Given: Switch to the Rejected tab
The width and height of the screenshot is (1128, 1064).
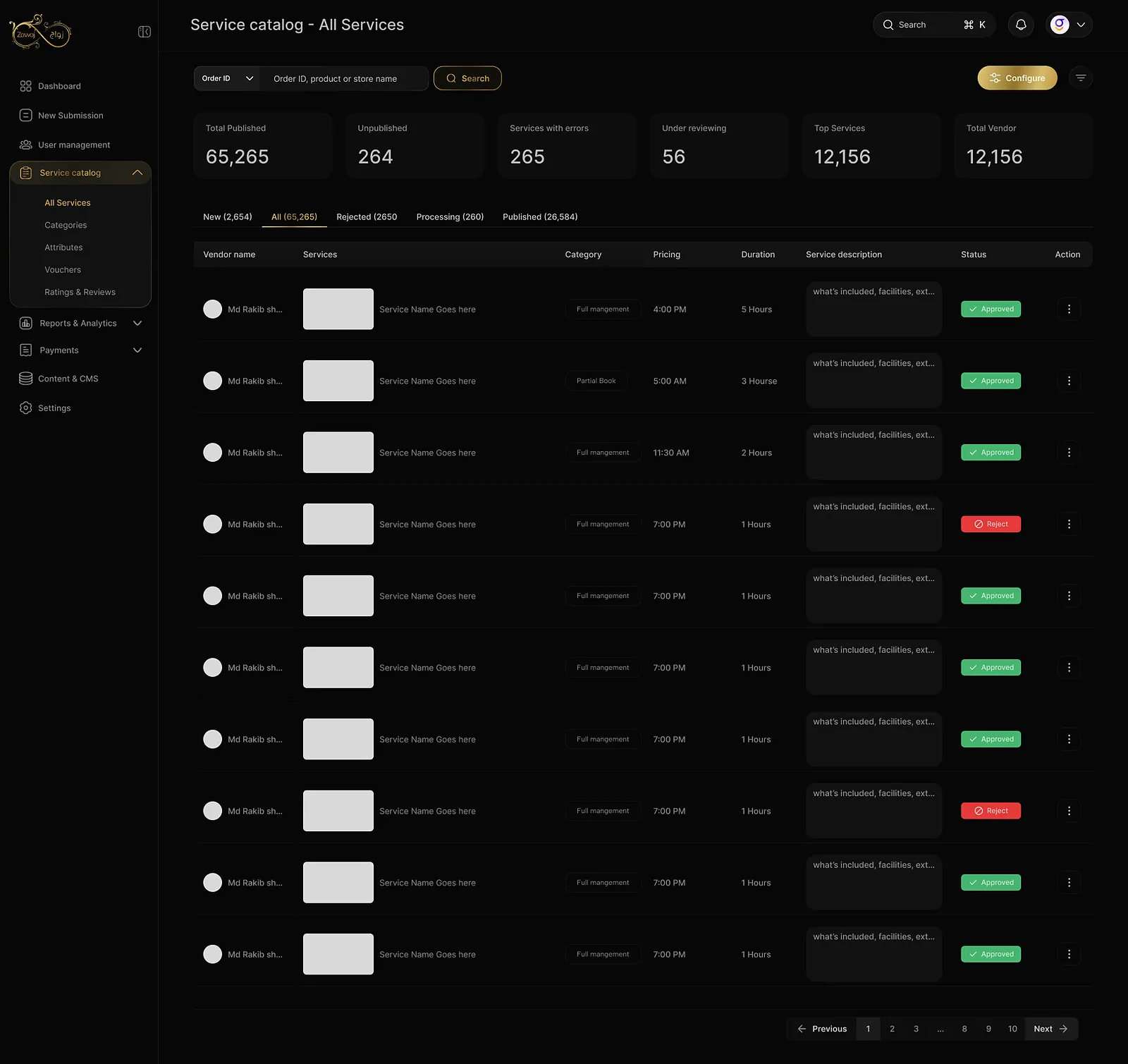Looking at the screenshot, I should click(x=367, y=217).
